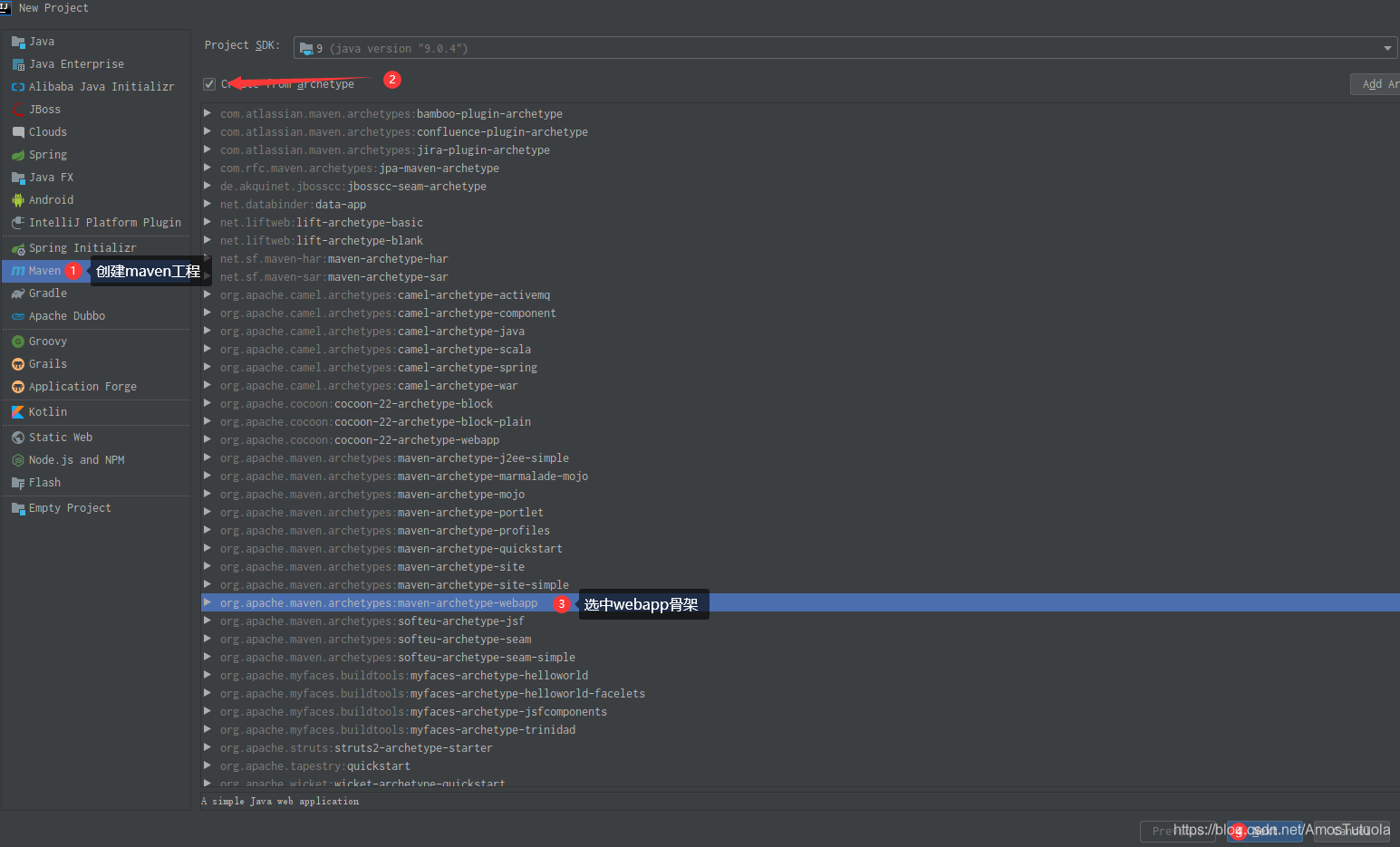Toggle the Create from archetype checkbox
The image size is (1400, 847).
pyautogui.click(x=209, y=84)
